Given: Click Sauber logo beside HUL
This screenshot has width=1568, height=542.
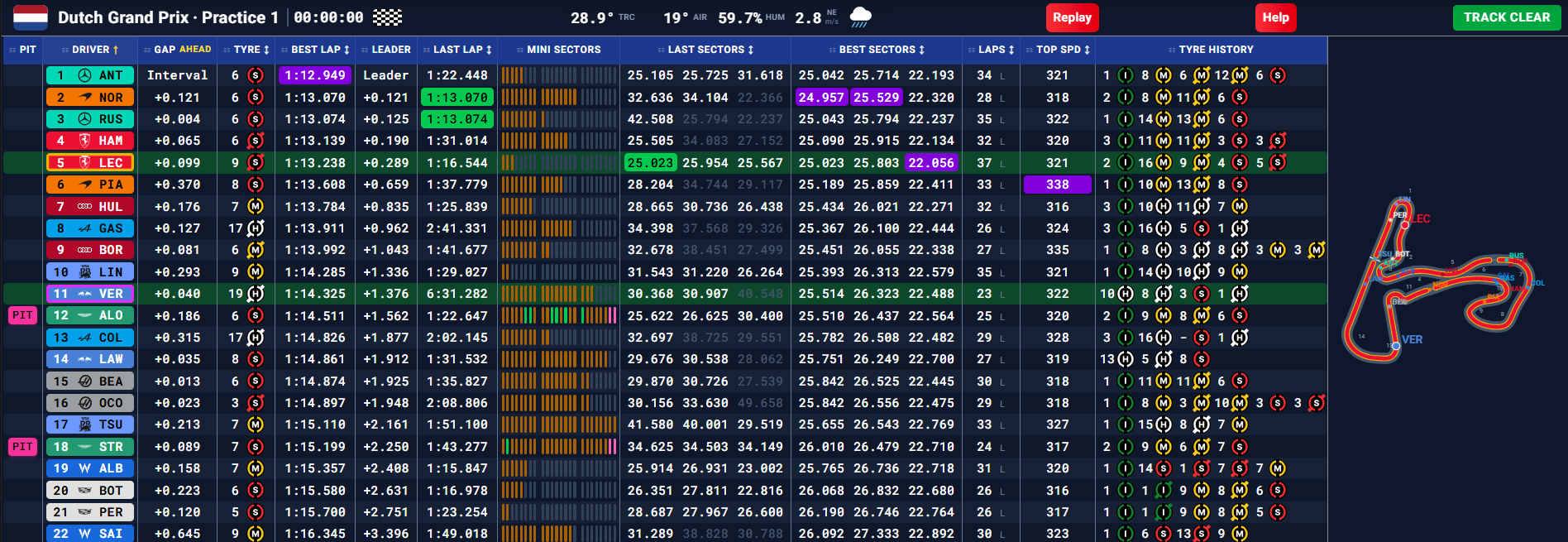Looking at the screenshot, I should click(x=84, y=207).
